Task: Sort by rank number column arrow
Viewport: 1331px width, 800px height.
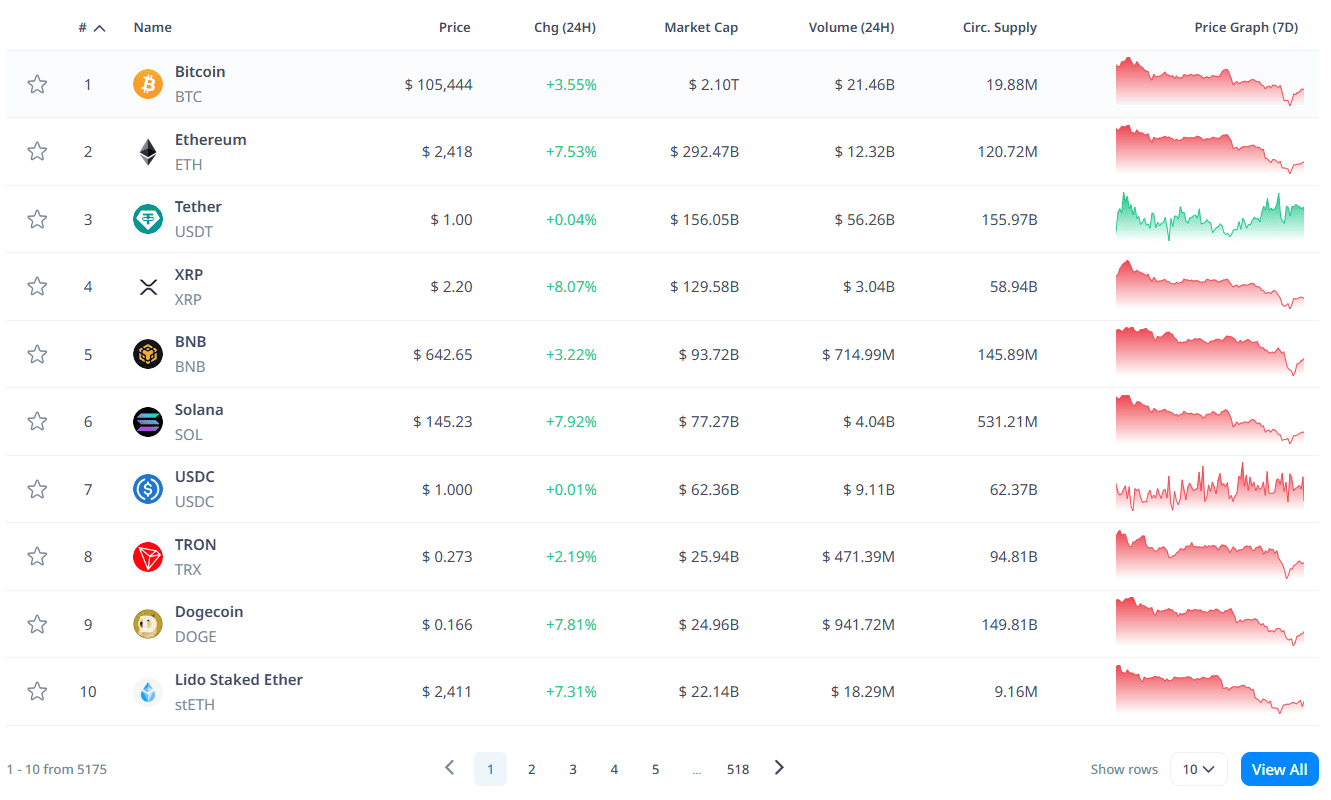Action: (x=99, y=28)
